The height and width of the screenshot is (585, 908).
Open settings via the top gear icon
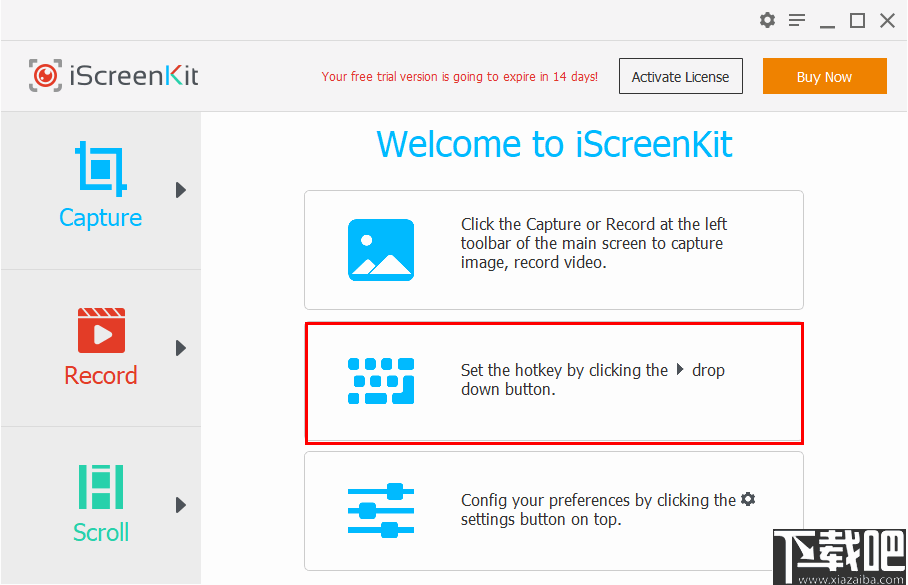(767, 20)
